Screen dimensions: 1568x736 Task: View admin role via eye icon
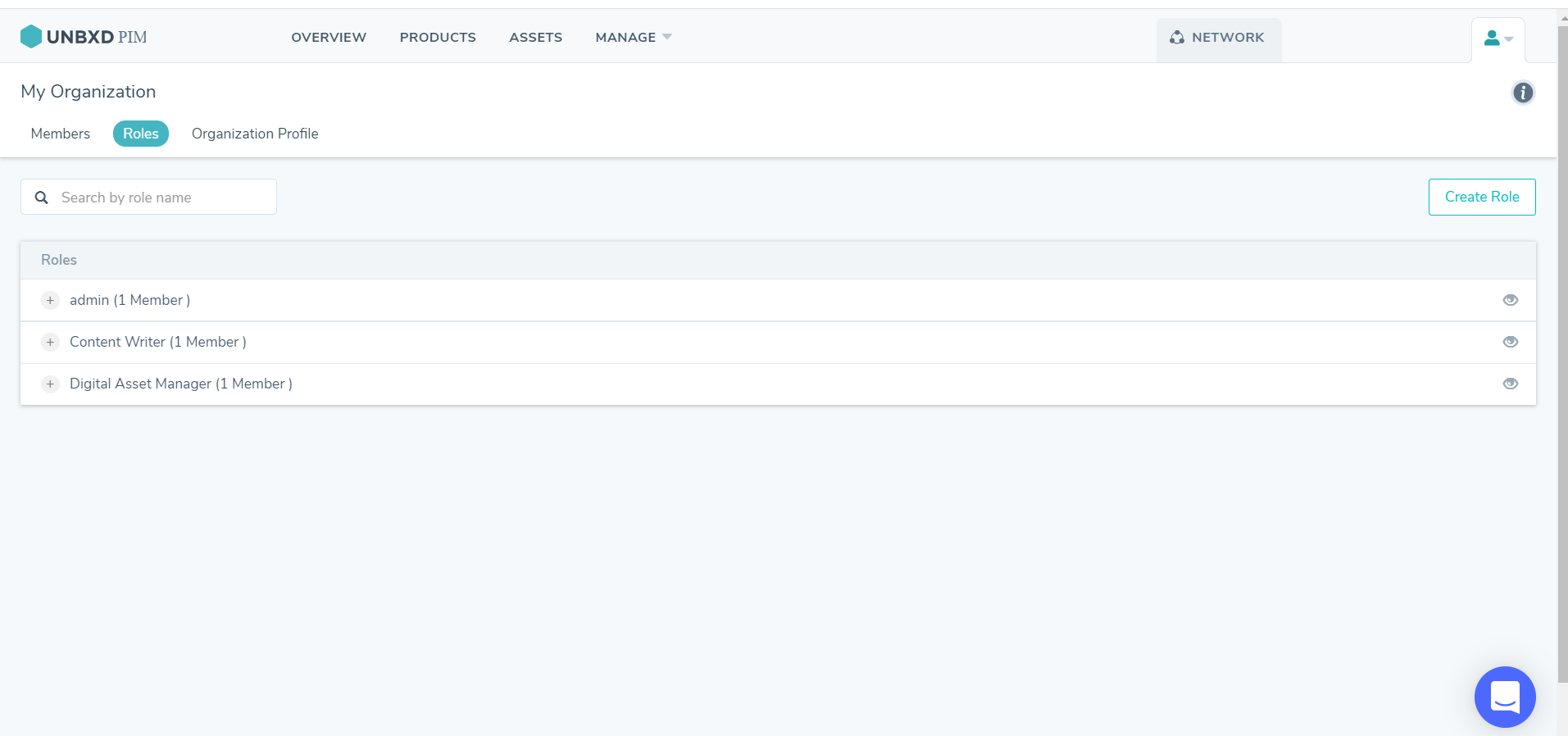point(1510,300)
